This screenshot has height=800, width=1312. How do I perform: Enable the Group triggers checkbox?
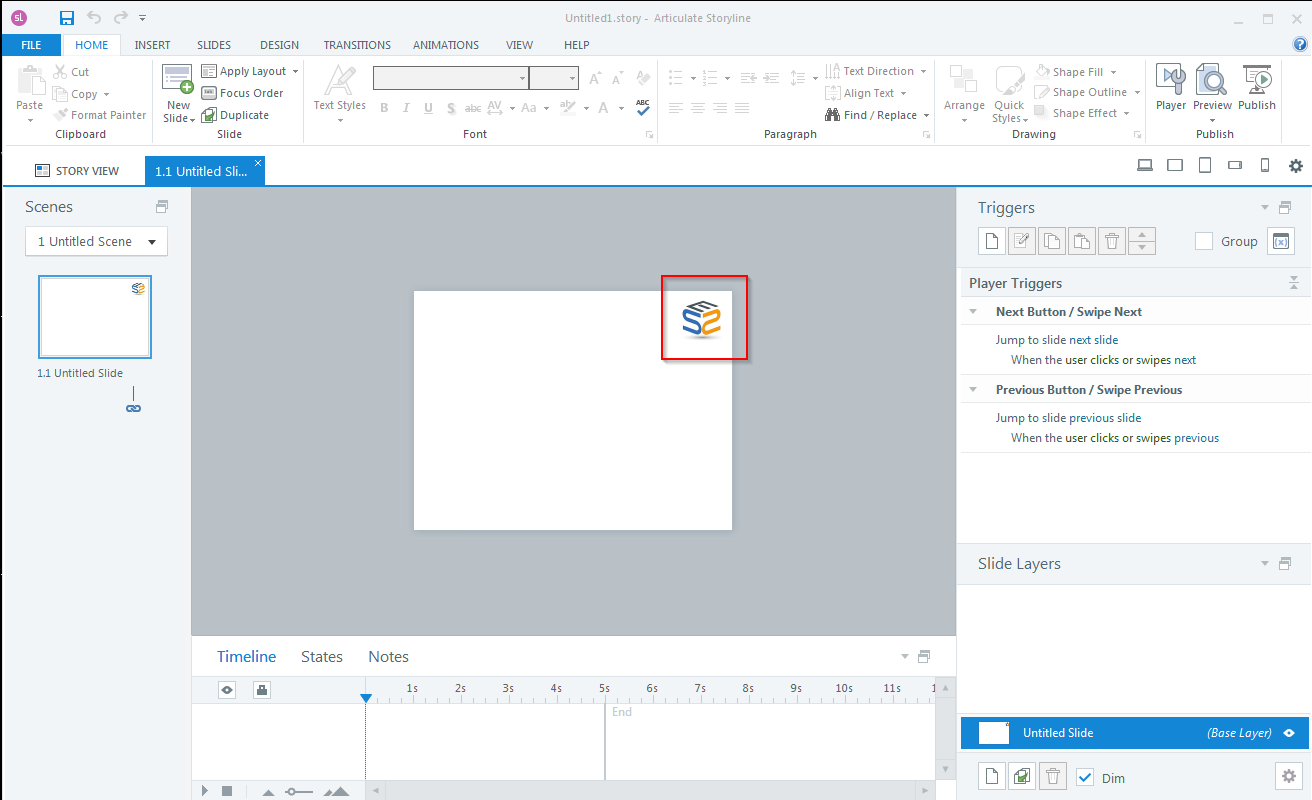[1204, 241]
